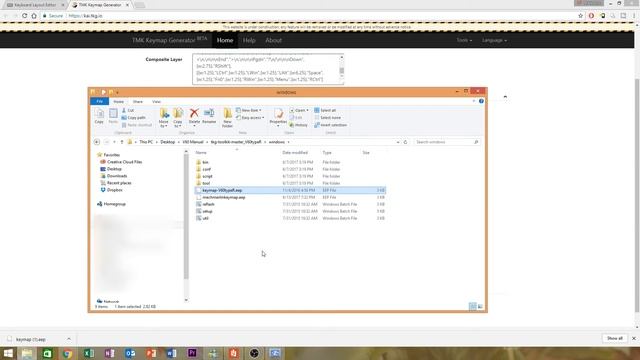This screenshot has width=640, height=360.
Task: Select the Downloads favorite in the sidebar
Action: pyautogui.click(x=117, y=176)
